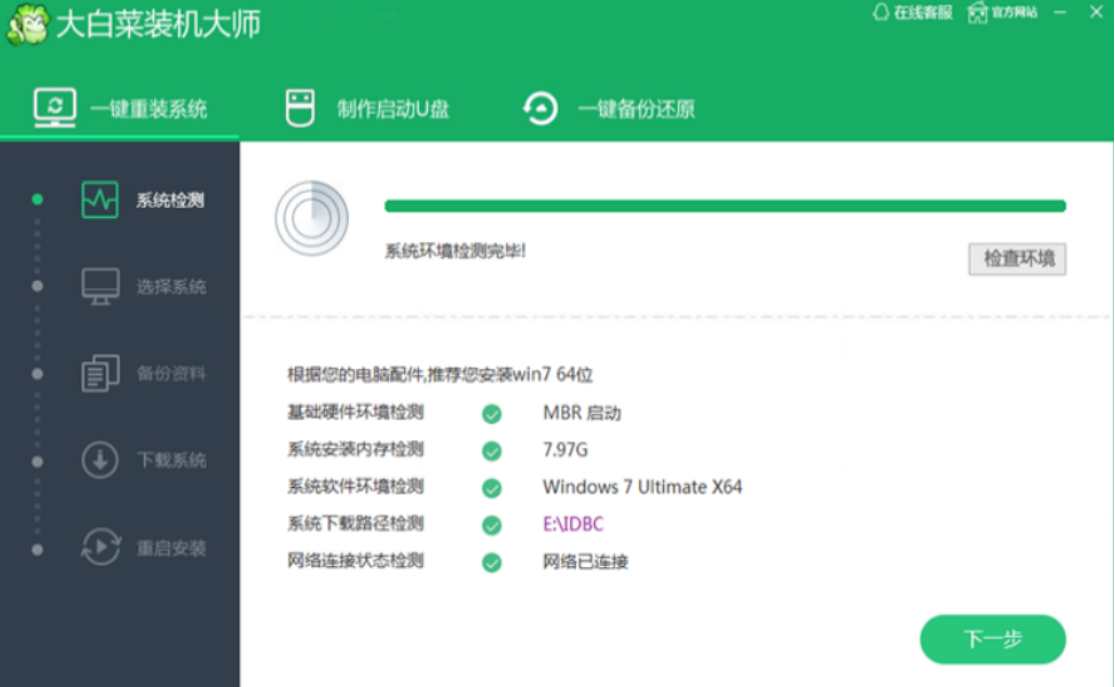Click the green detection progress bar
Image resolution: width=1115 pixels, height=687 pixels.
point(725,206)
